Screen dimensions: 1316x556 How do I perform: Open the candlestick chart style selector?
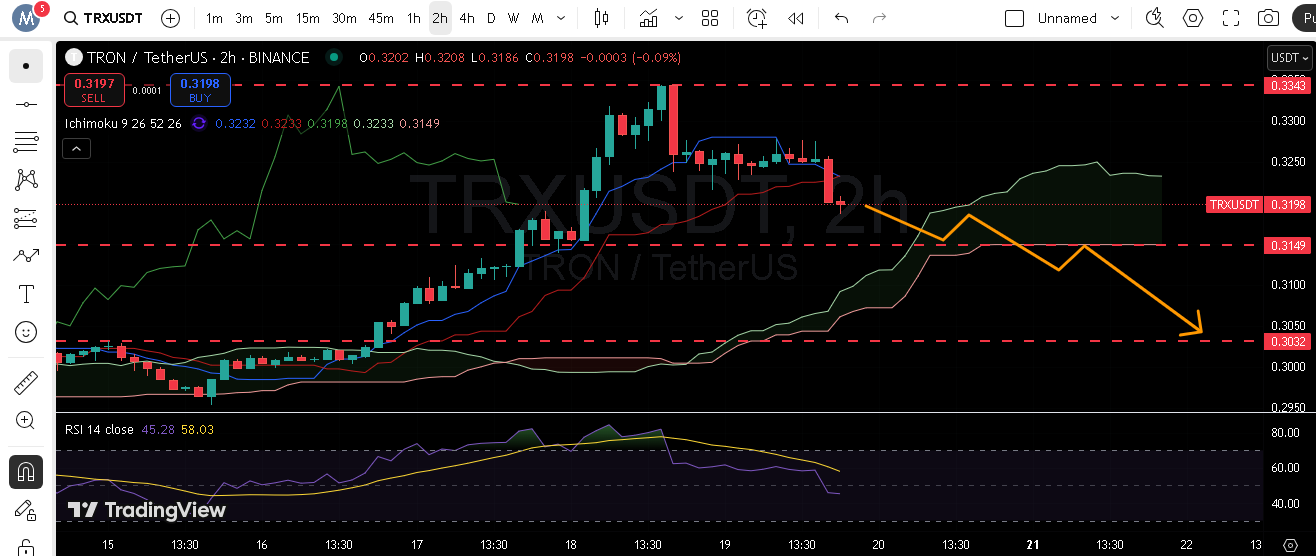(601, 18)
